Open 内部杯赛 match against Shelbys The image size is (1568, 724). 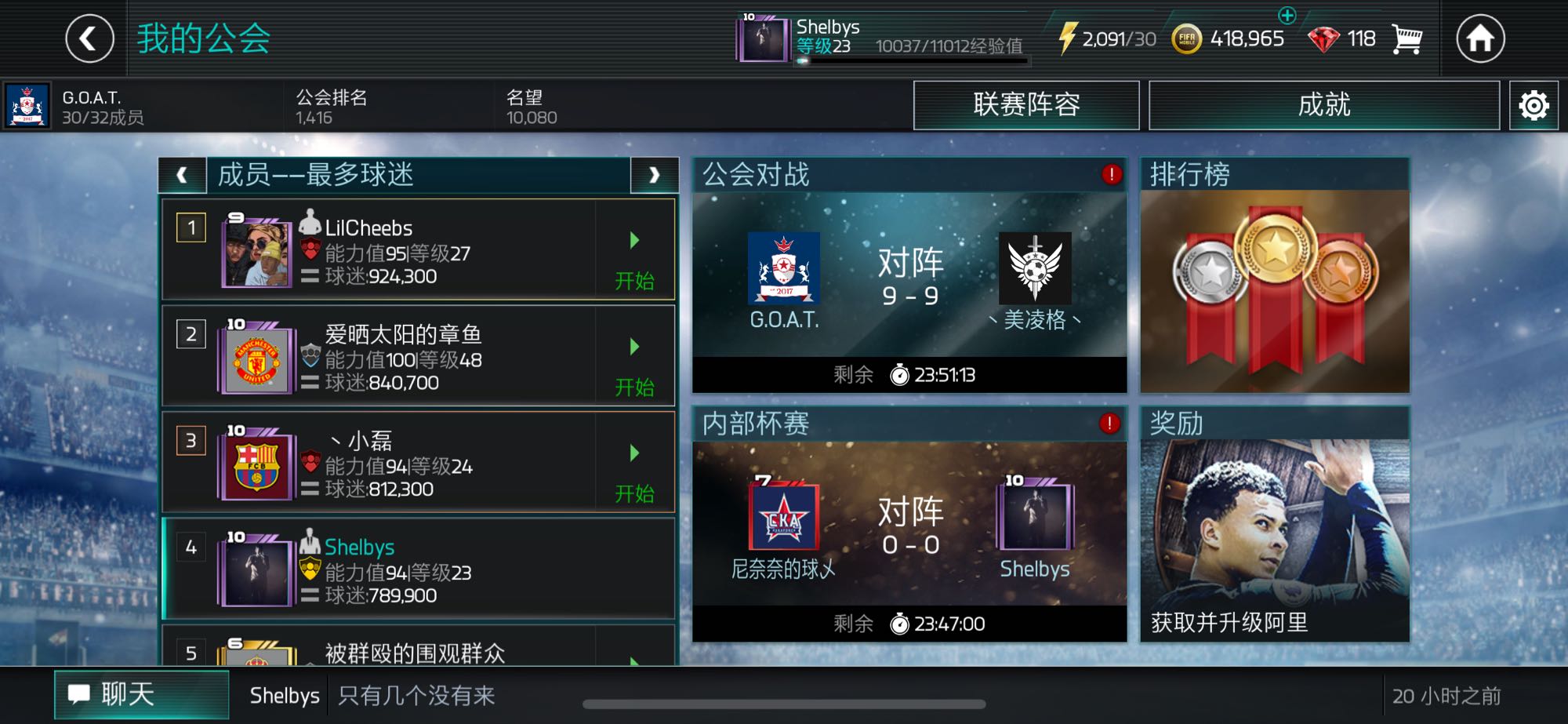point(909,524)
